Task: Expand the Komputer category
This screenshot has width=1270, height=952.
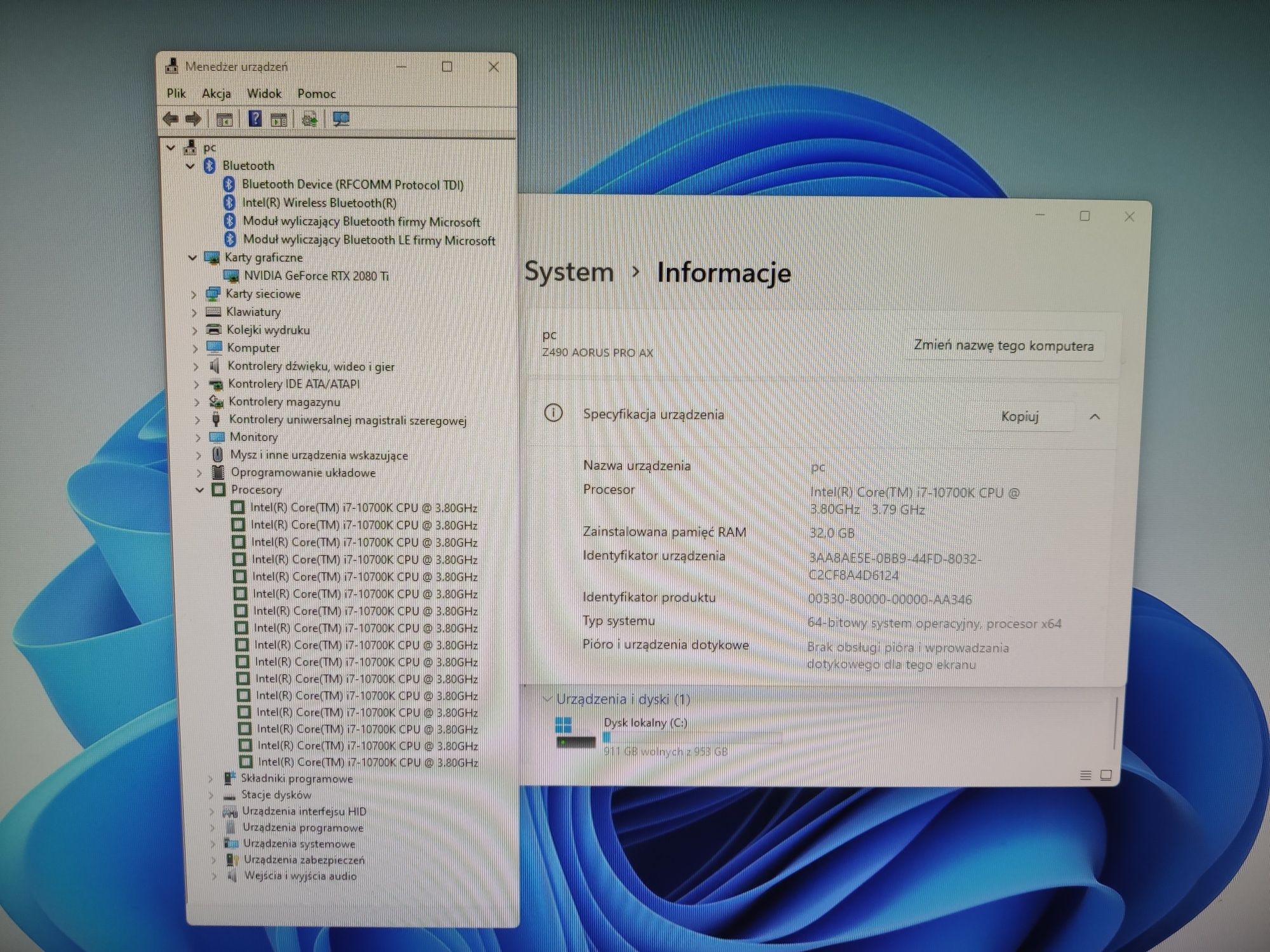Action: 195,348
